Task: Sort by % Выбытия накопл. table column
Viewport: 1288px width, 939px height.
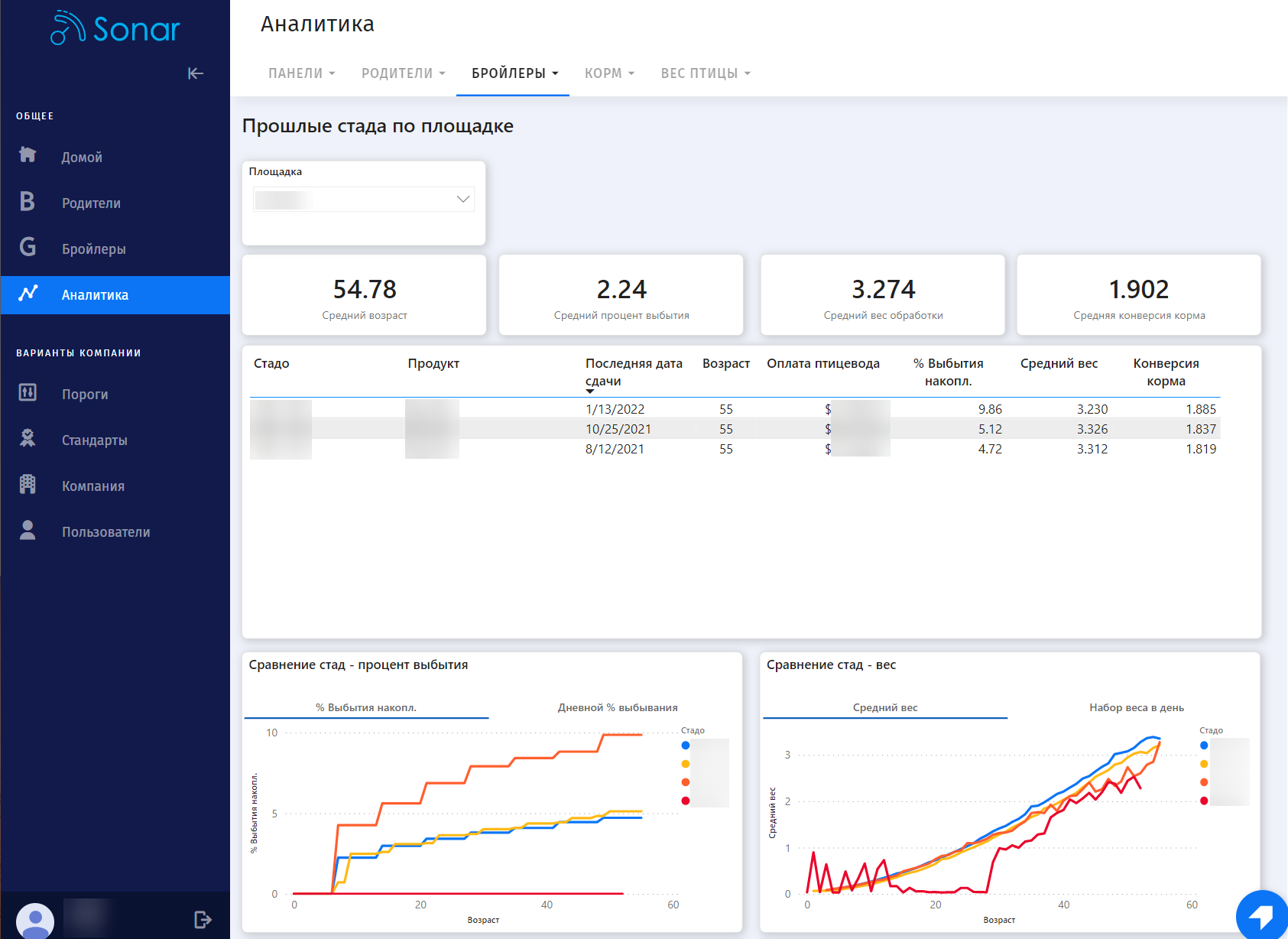Action: [x=948, y=372]
